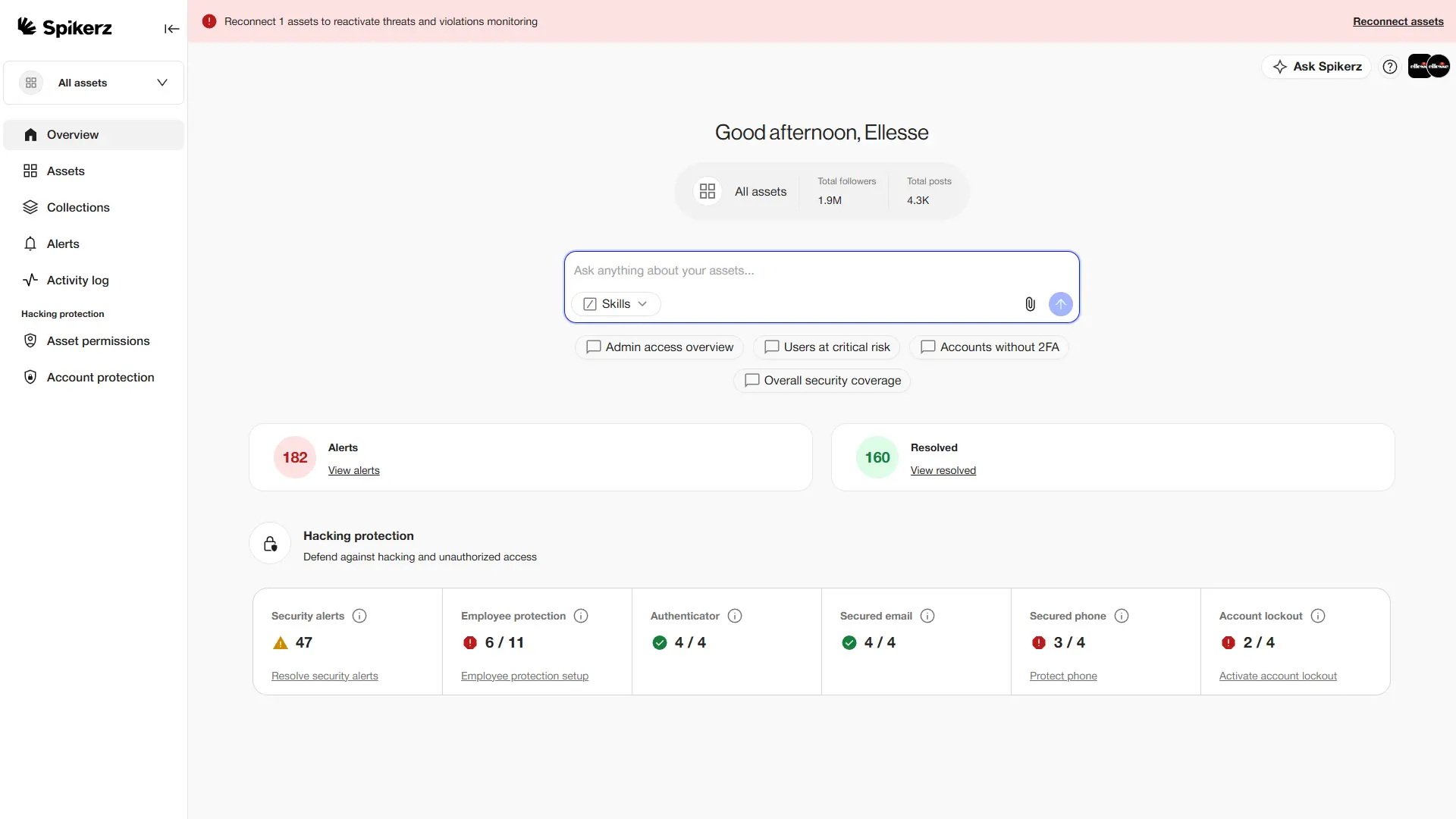Select the Accounts without 2FA suggestion

[989, 347]
